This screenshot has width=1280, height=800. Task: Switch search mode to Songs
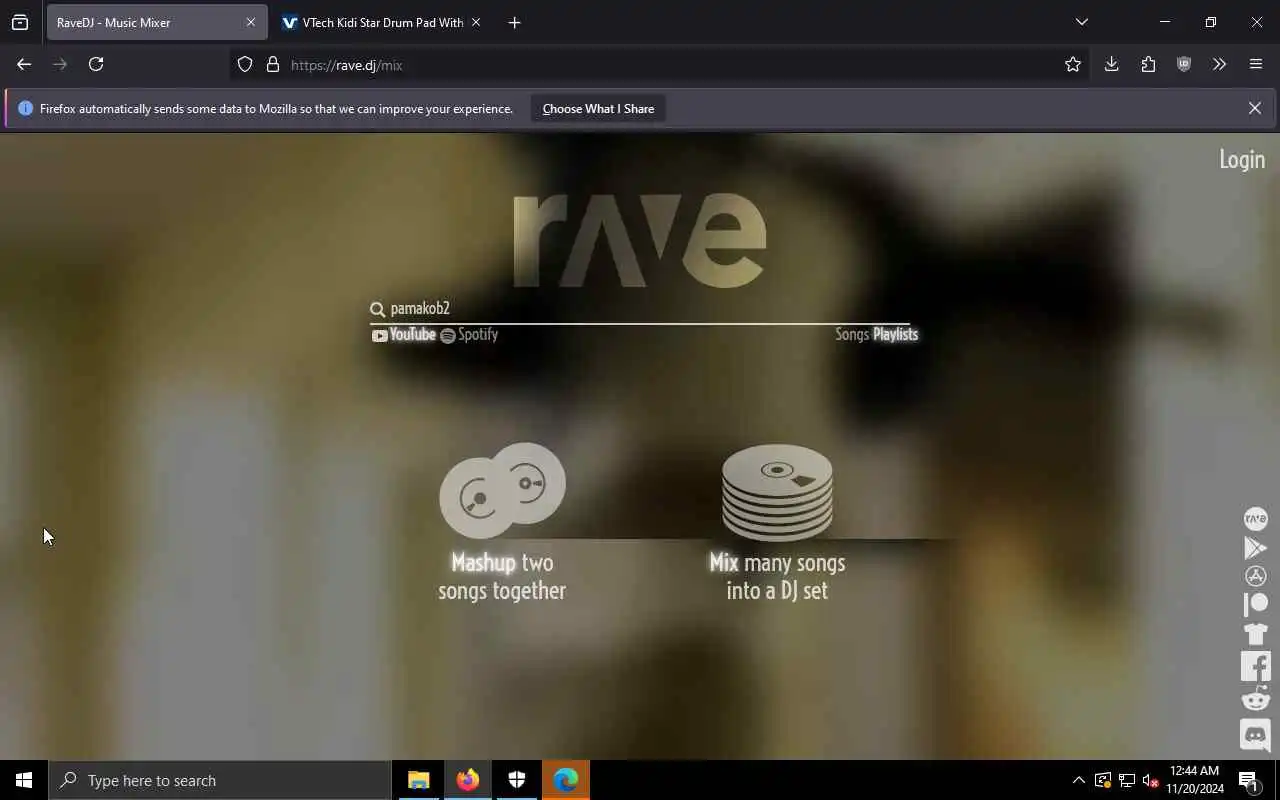click(852, 335)
